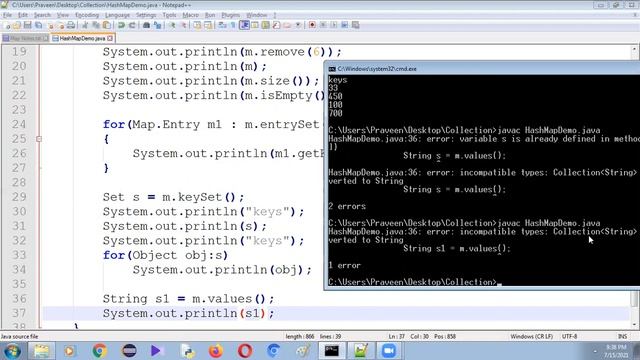Viewport: 640px width, 360px height.
Task: Click line number 36 in the margin
Action: pyautogui.click(x=19, y=298)
